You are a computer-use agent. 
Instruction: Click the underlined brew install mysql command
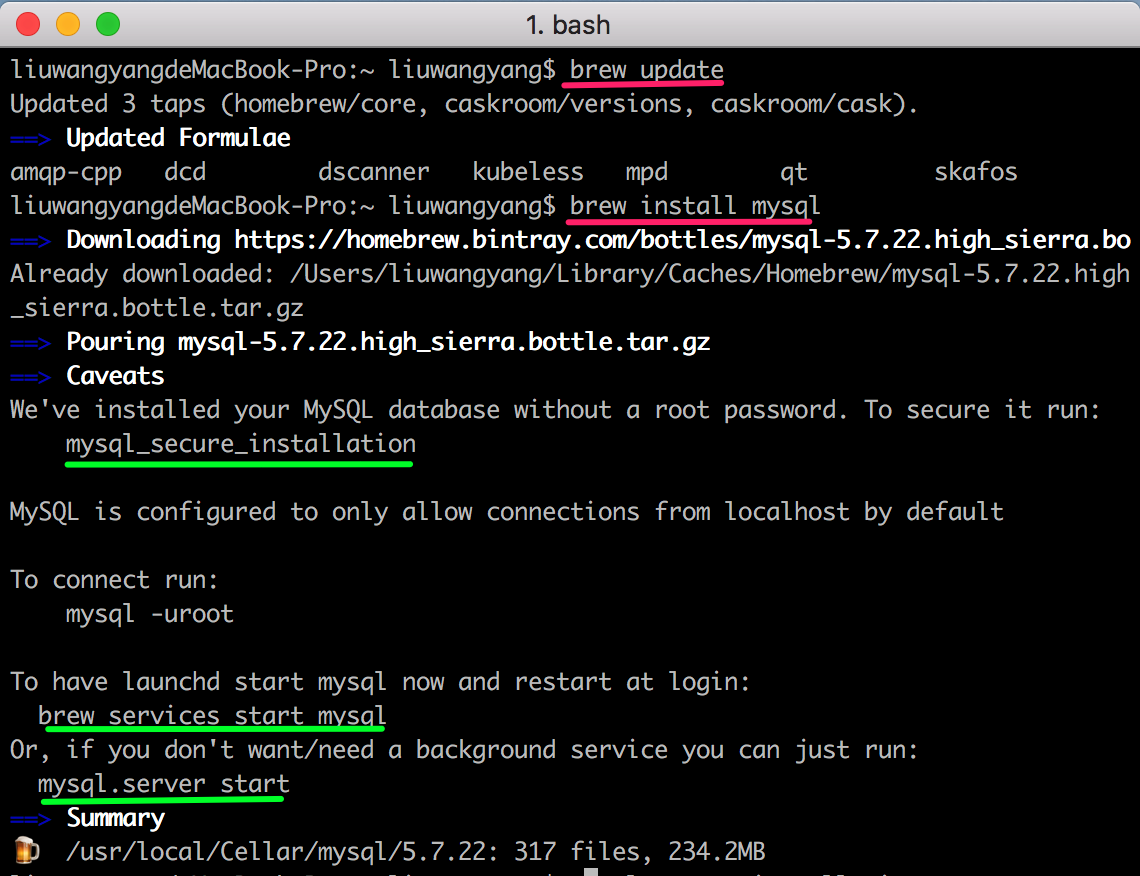pyautogui.click(x=692, y=205)
